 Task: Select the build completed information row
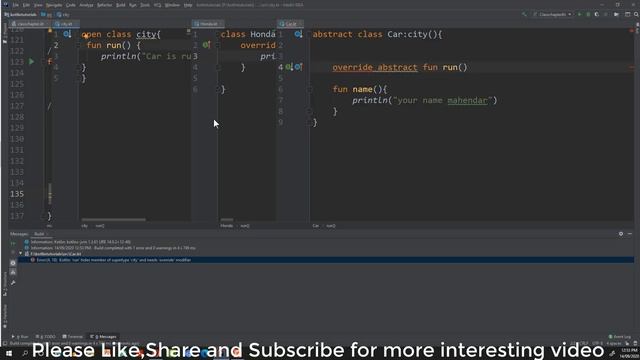click(113, 248)
